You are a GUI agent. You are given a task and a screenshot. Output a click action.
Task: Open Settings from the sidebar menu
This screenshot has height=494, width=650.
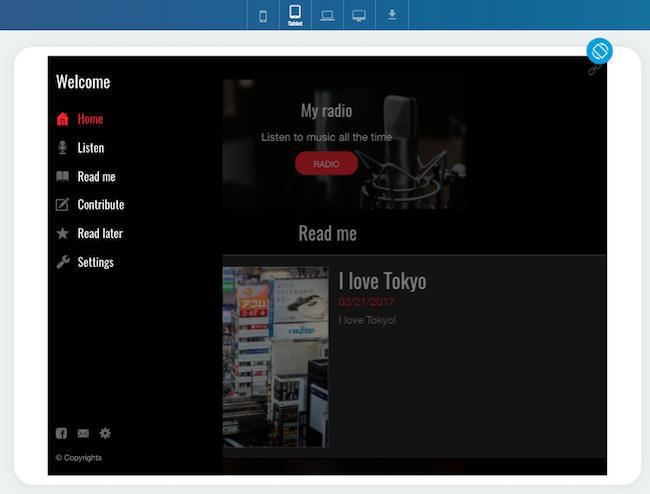point(95,262)
